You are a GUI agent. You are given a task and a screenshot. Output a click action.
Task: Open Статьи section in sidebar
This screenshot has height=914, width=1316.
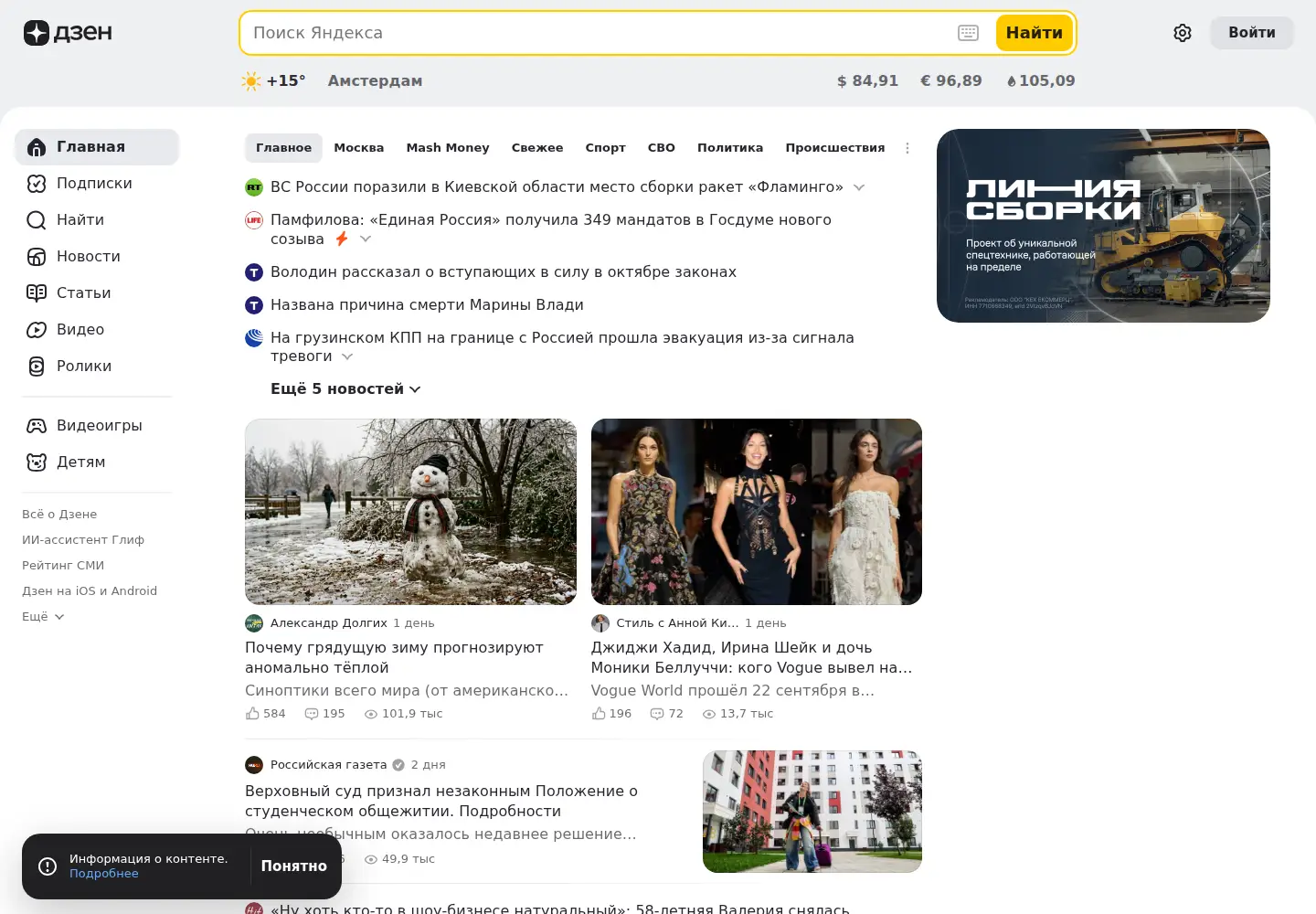click(97, 293)
